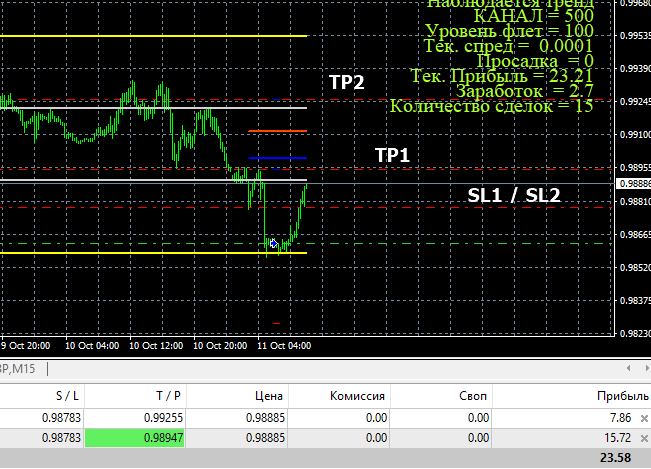Close the trade with 7.86 profit
Screen dimensions: 651x469
[643, 418]
